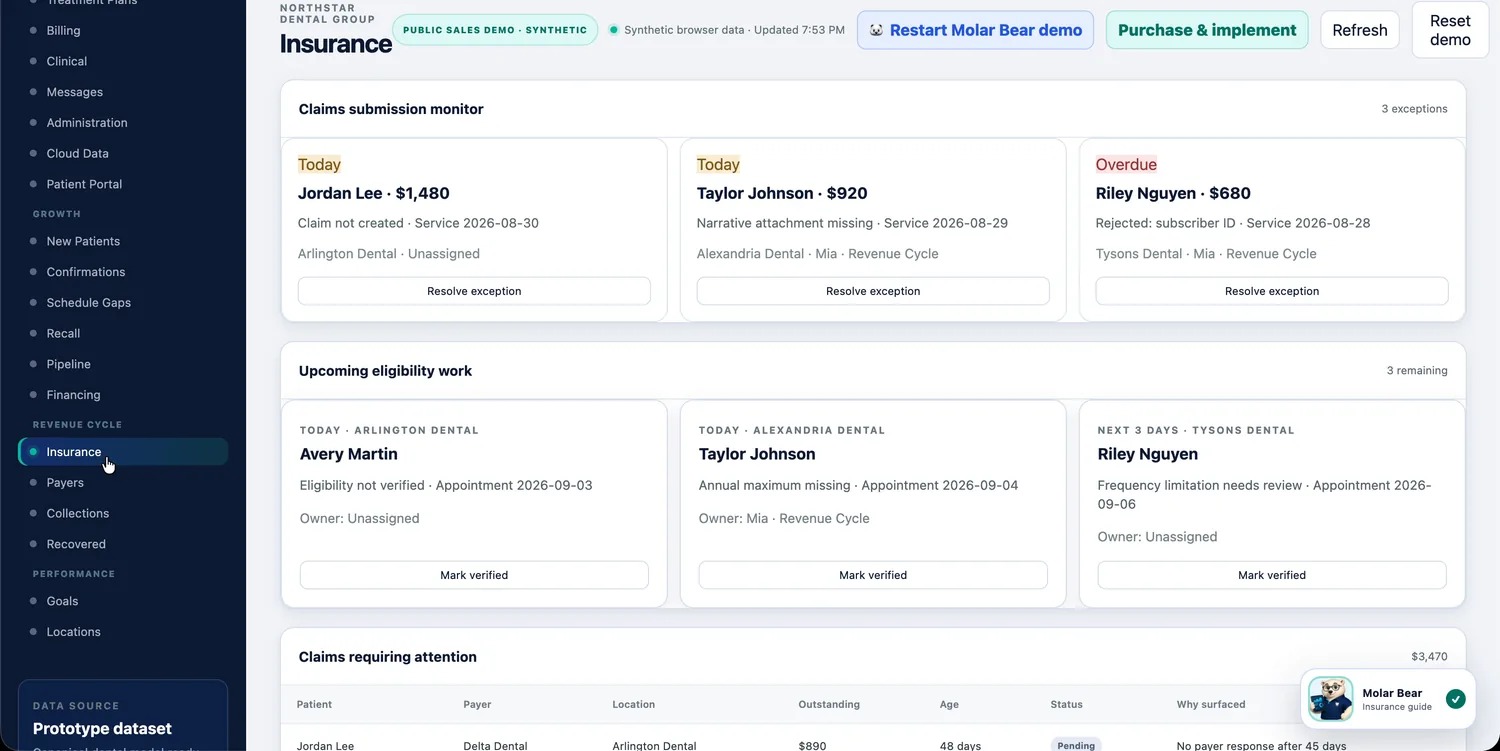Go to Goals under Performance
Screen dimensions: 1500x751
click(x=62, y=601)
